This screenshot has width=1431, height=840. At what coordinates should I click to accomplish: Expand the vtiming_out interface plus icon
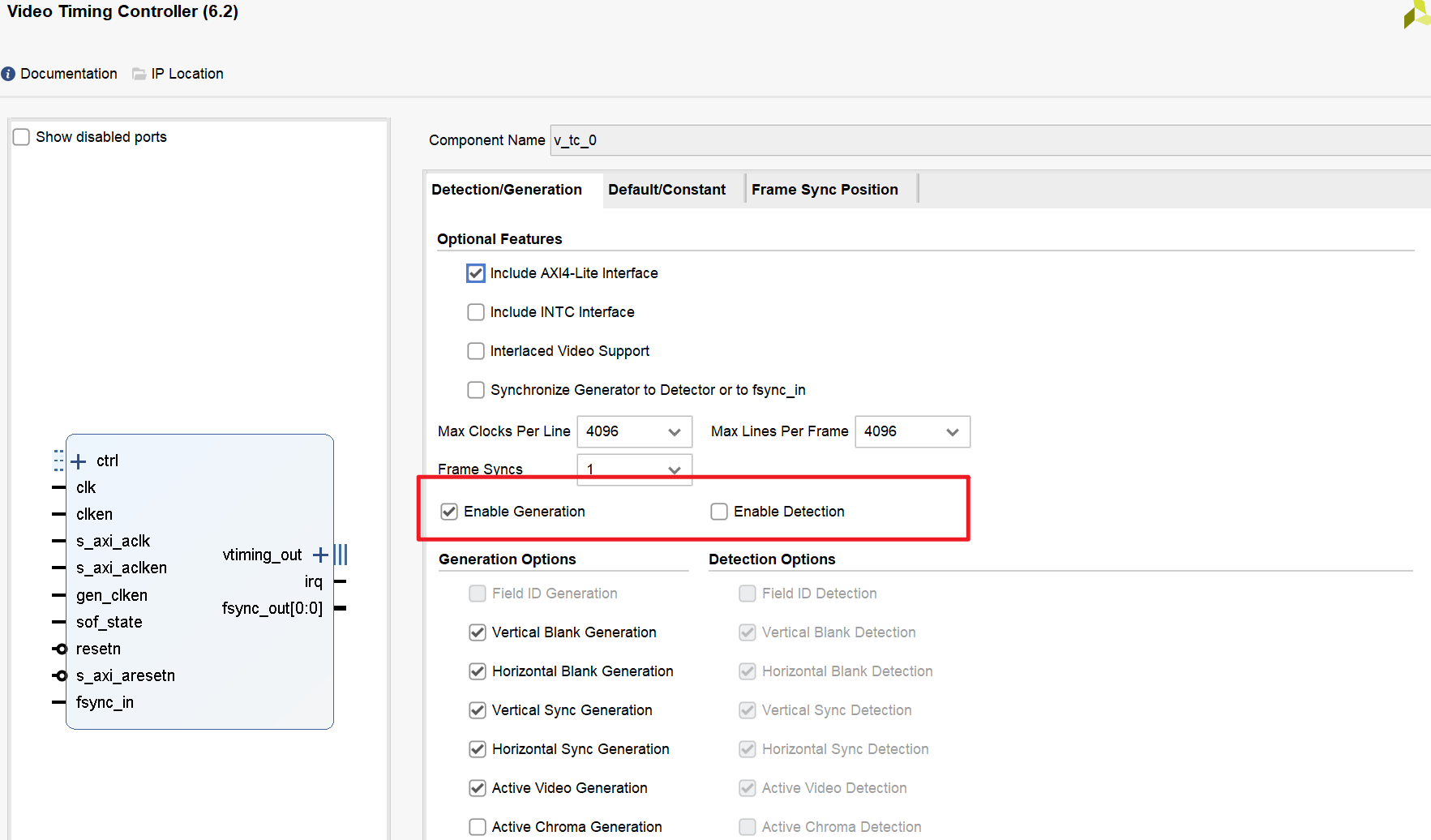pyautogui.click(x=320, y=555)
